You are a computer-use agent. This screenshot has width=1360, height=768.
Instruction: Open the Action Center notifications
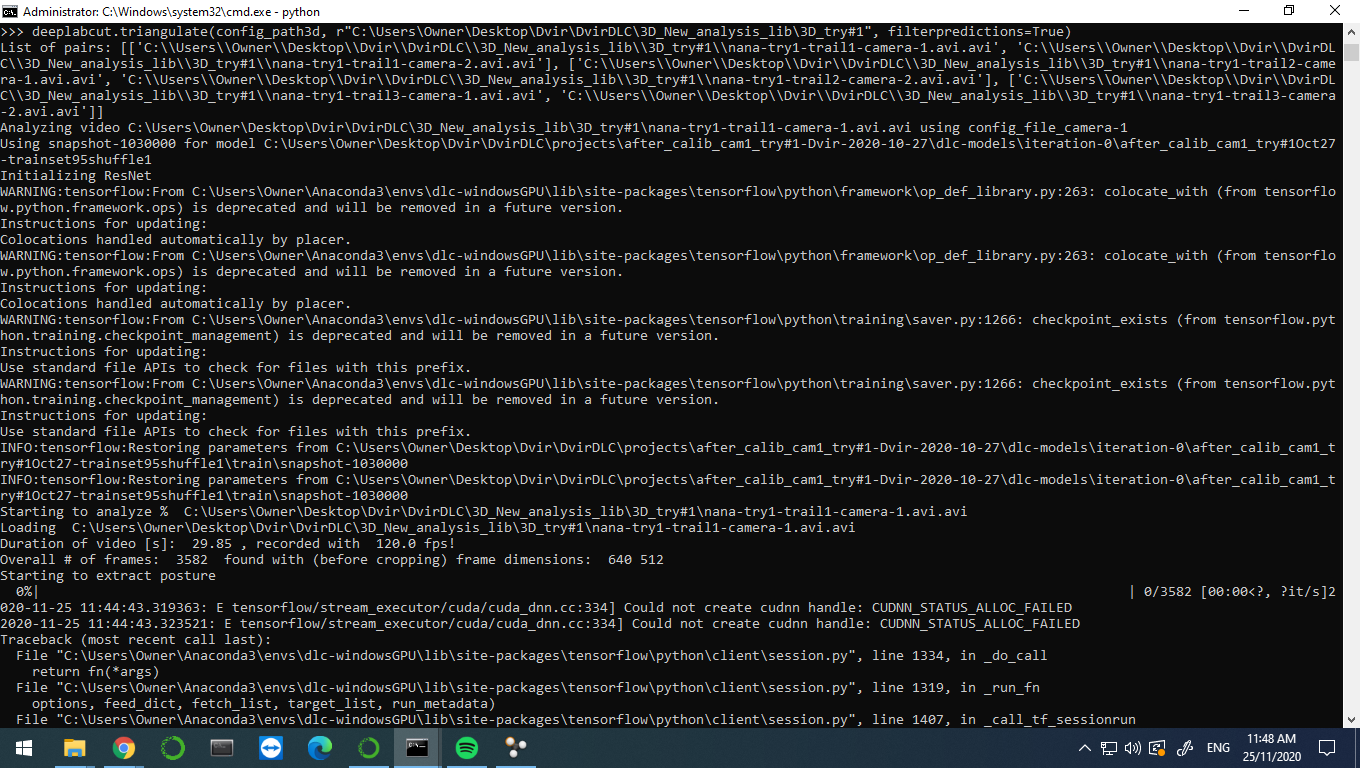1327,747
